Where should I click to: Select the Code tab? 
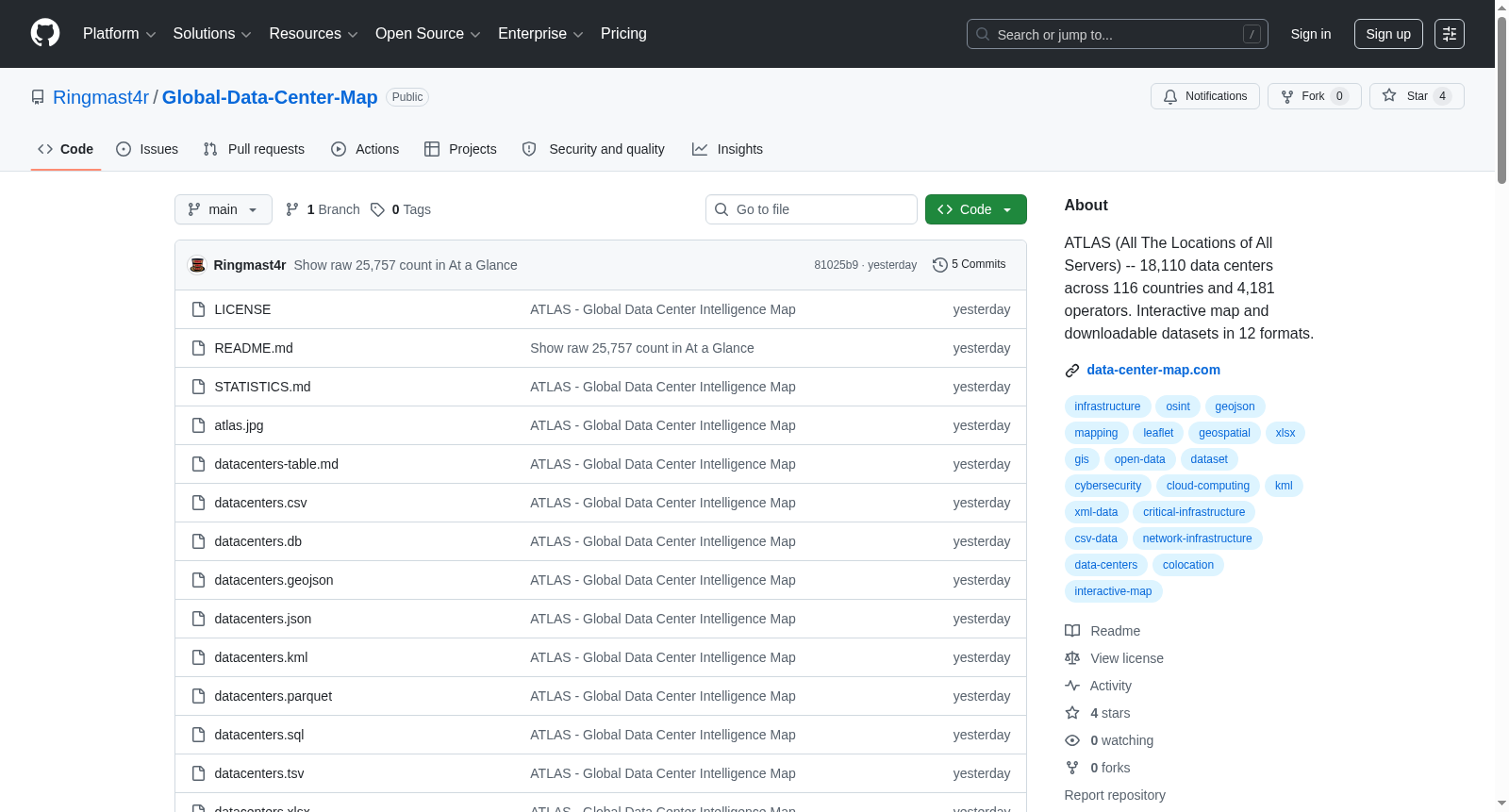[66, 149]
